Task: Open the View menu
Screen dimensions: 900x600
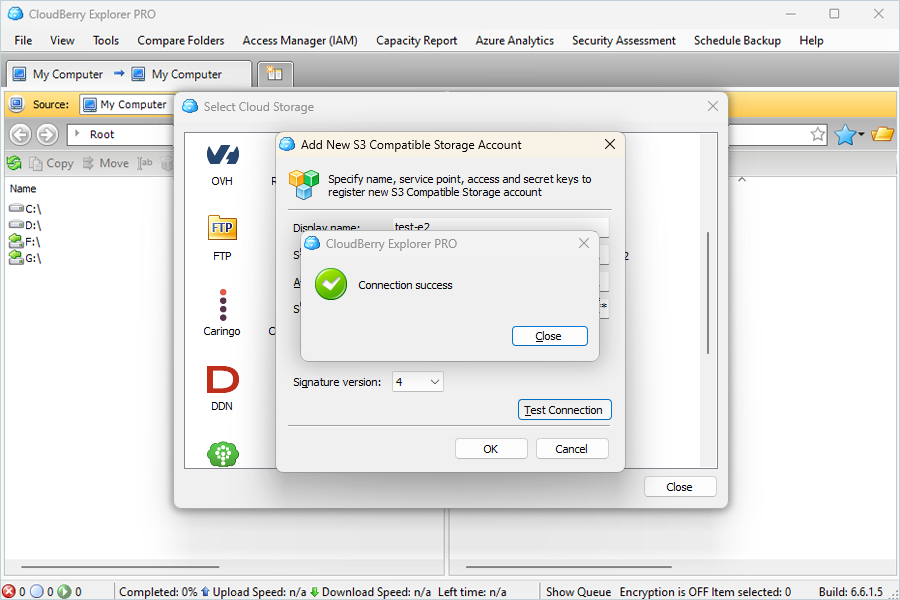Action: point(62,41)
